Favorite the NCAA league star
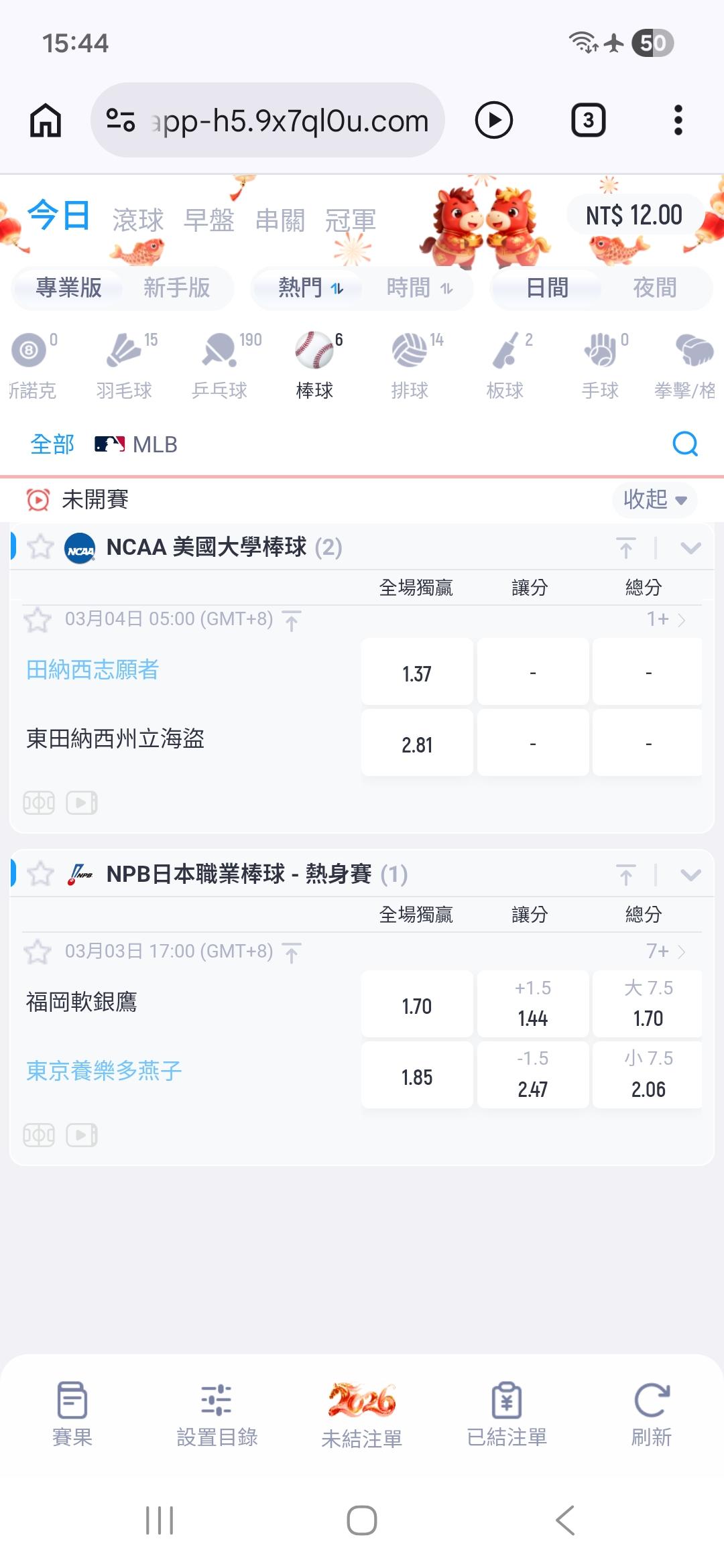724x1568 pixels. point(40,547)
